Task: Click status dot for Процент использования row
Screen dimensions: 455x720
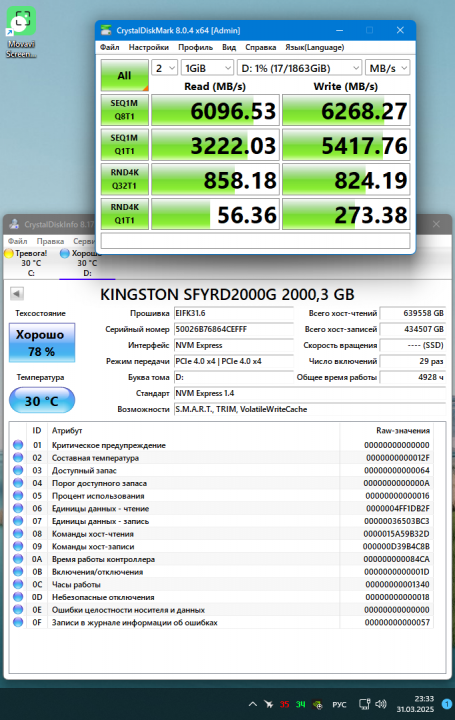Action: [x=18, y=496]
